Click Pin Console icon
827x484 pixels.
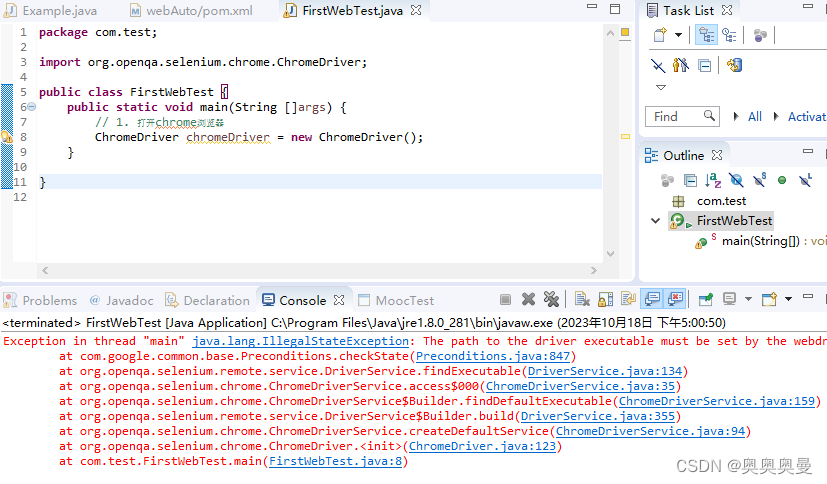[706, 299]
